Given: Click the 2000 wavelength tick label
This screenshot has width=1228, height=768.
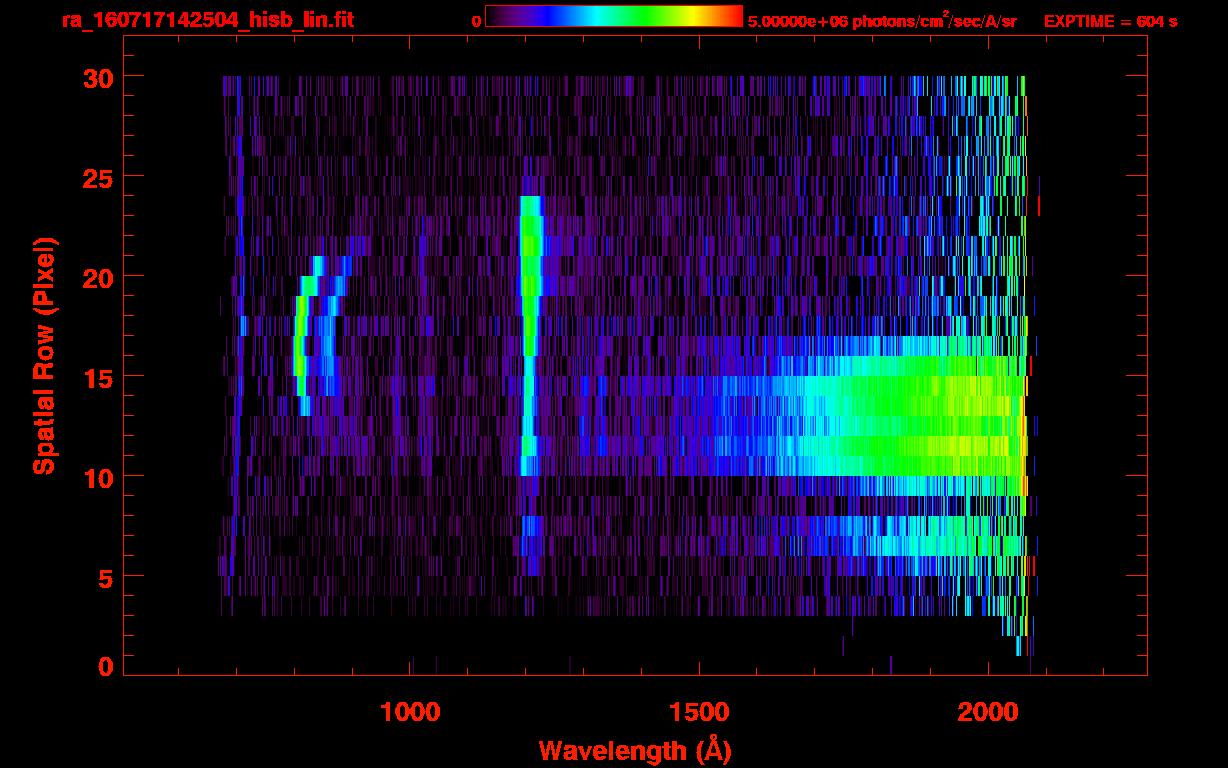Looking at the screenshot, I should 988,712.
